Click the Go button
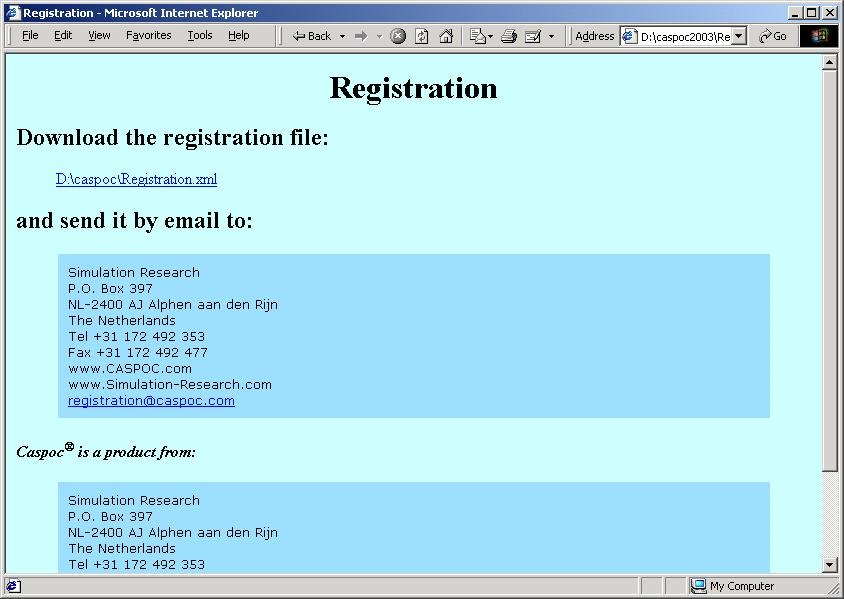This screenshot has width=844, height=599. pyautogui.click(x=772, y=36)
